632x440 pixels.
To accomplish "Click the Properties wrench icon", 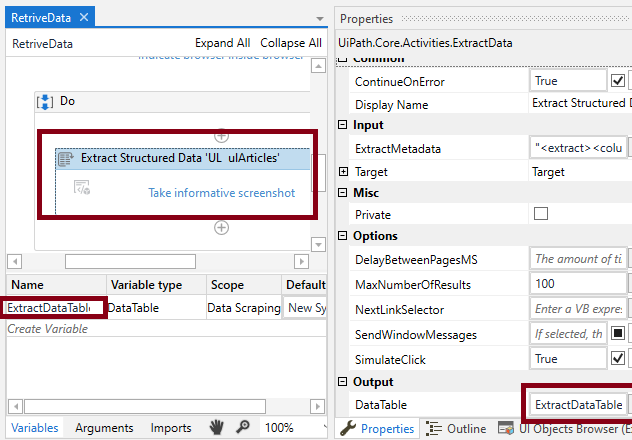I will tap(348, 428).
